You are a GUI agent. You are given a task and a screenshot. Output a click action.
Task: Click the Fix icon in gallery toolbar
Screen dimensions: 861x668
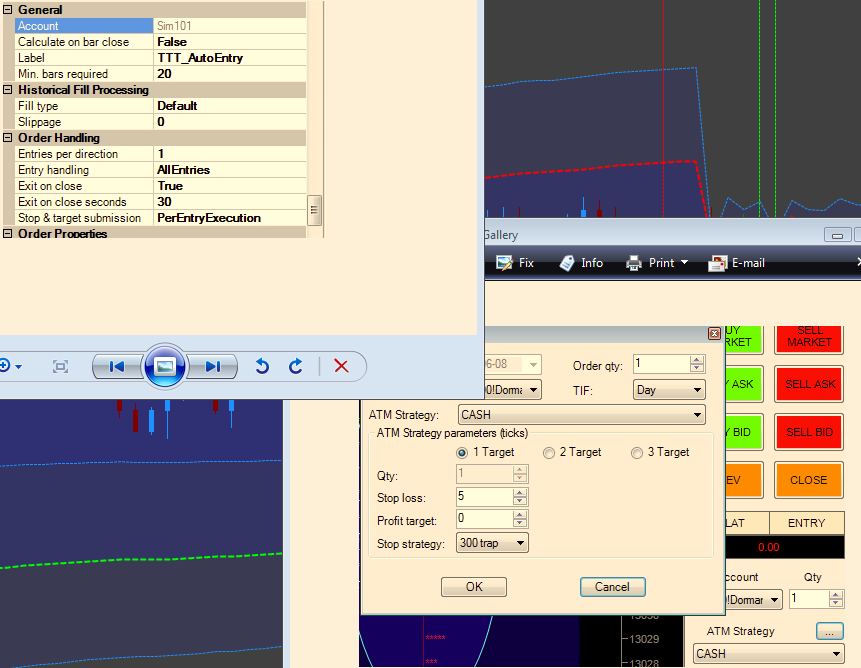514,263
